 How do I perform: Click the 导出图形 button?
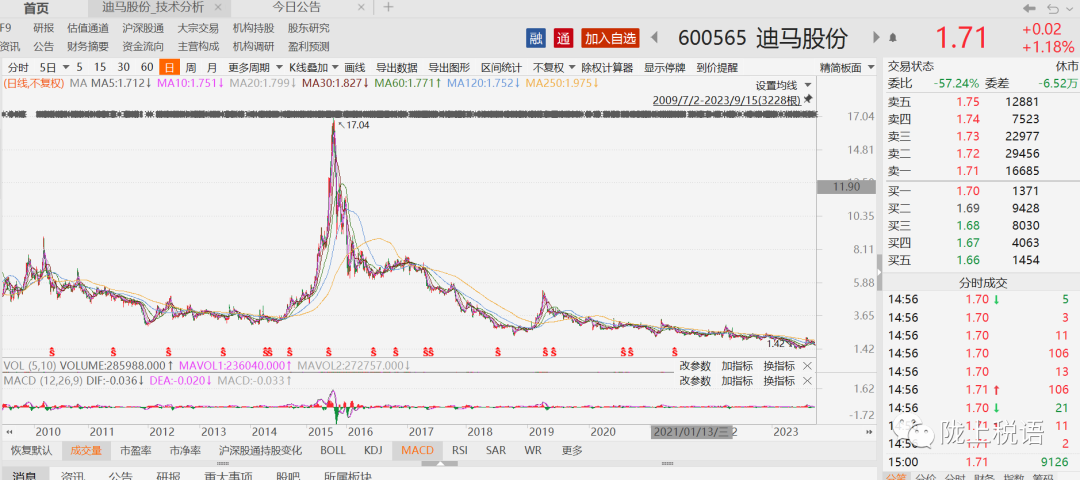pos(449,67)
